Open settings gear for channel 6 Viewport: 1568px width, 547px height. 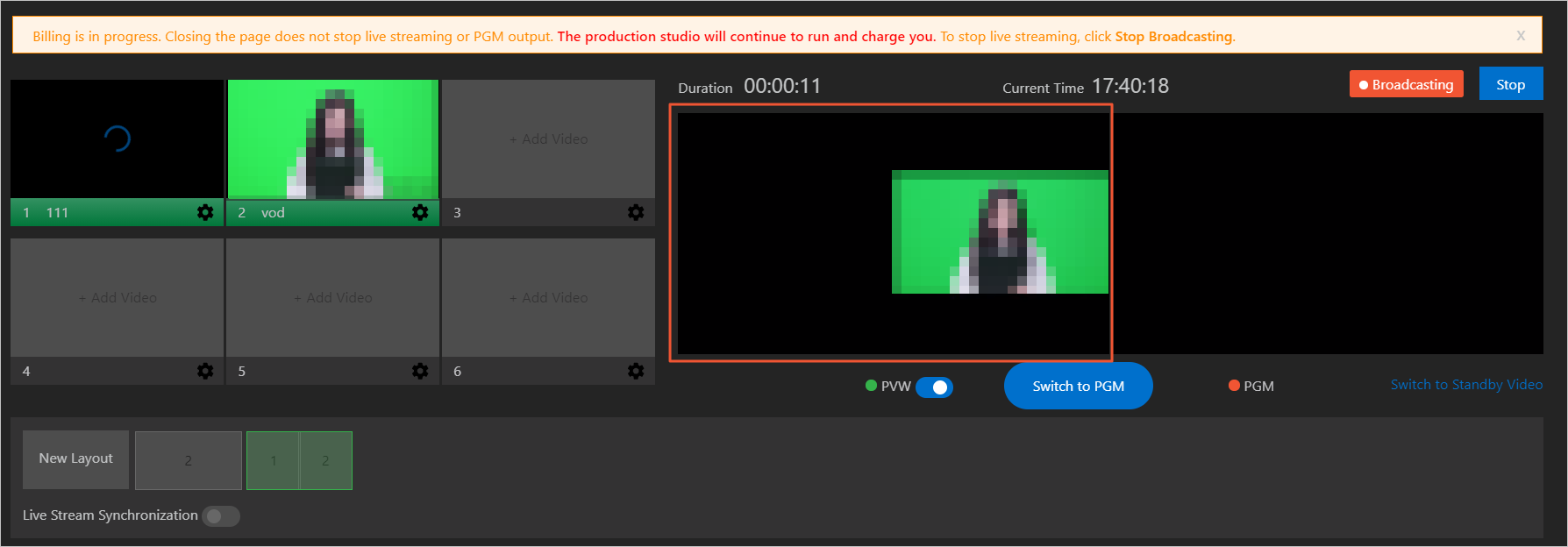pos(636,371)
